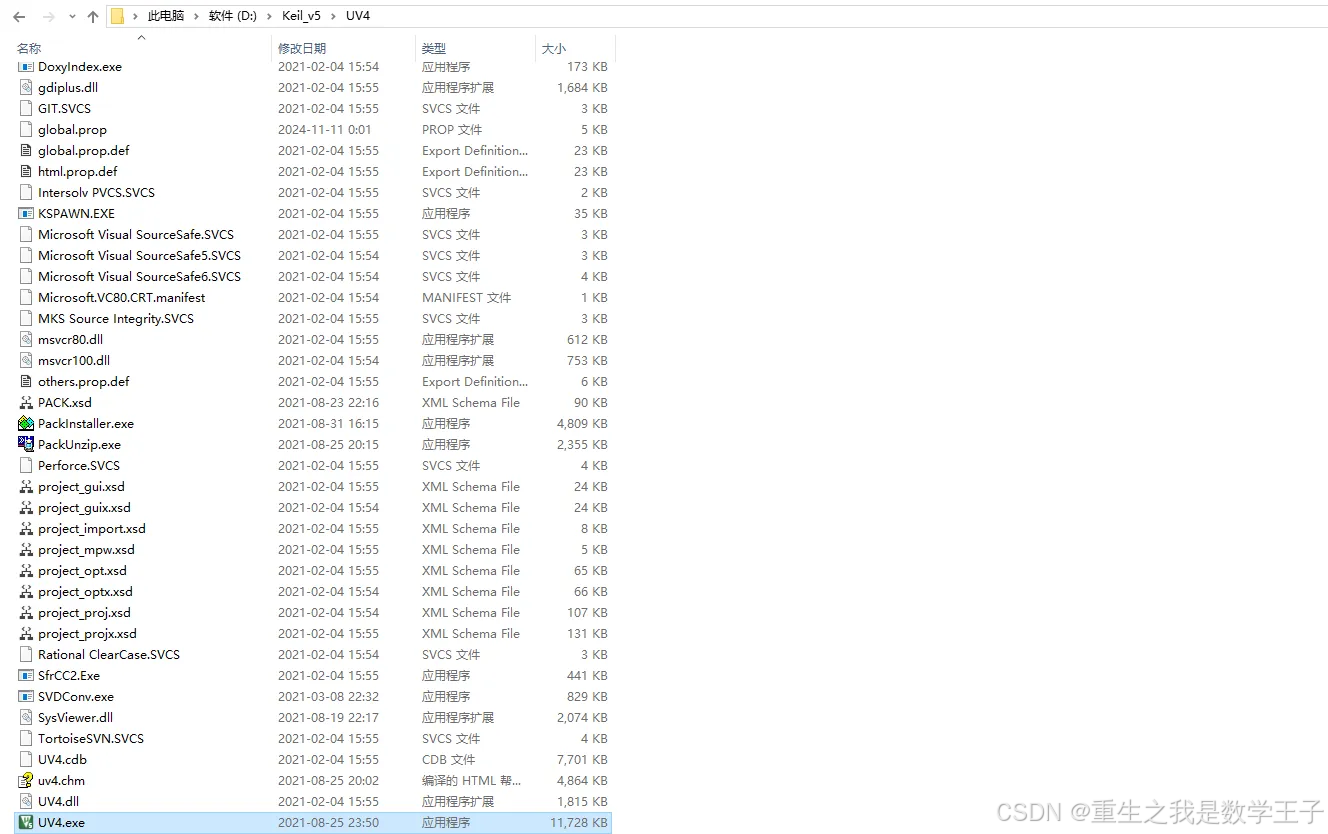This screenshot has width=1328, height=834.
Task: Click the PackUnzip.exe icon
Action: [26, 444]
